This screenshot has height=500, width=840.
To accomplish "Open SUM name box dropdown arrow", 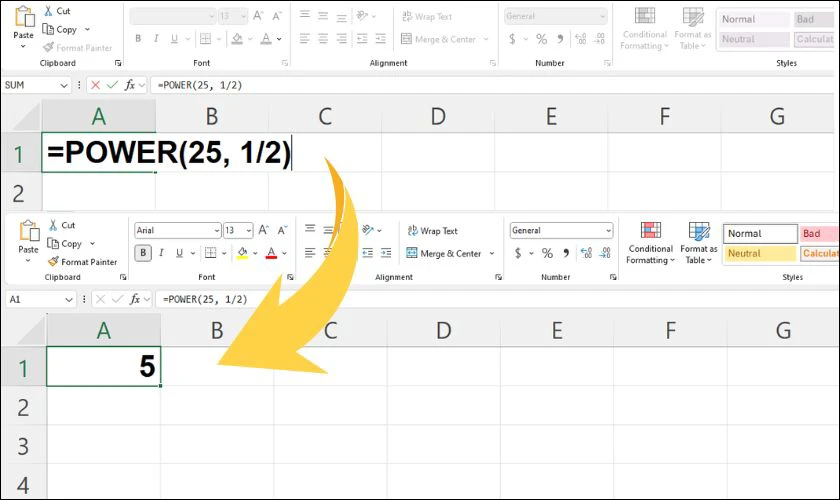I will click(64, 85).
